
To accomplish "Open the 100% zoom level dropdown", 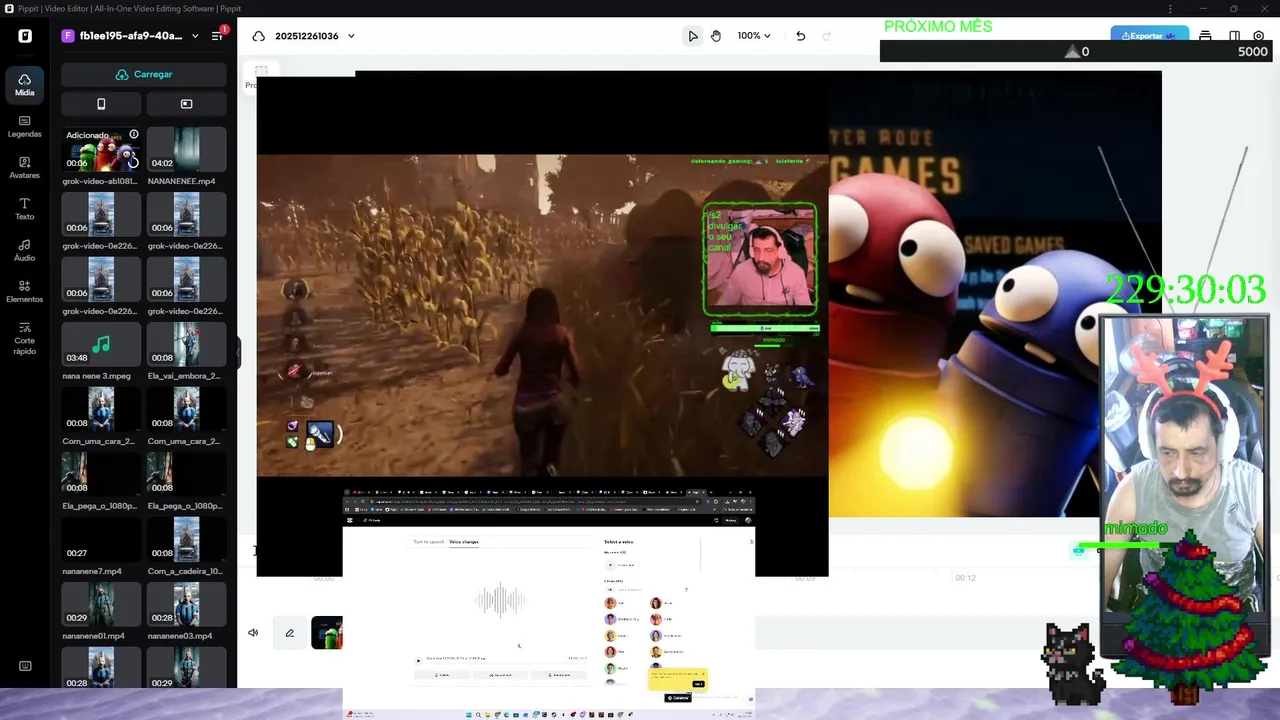I will click(754, 36).
